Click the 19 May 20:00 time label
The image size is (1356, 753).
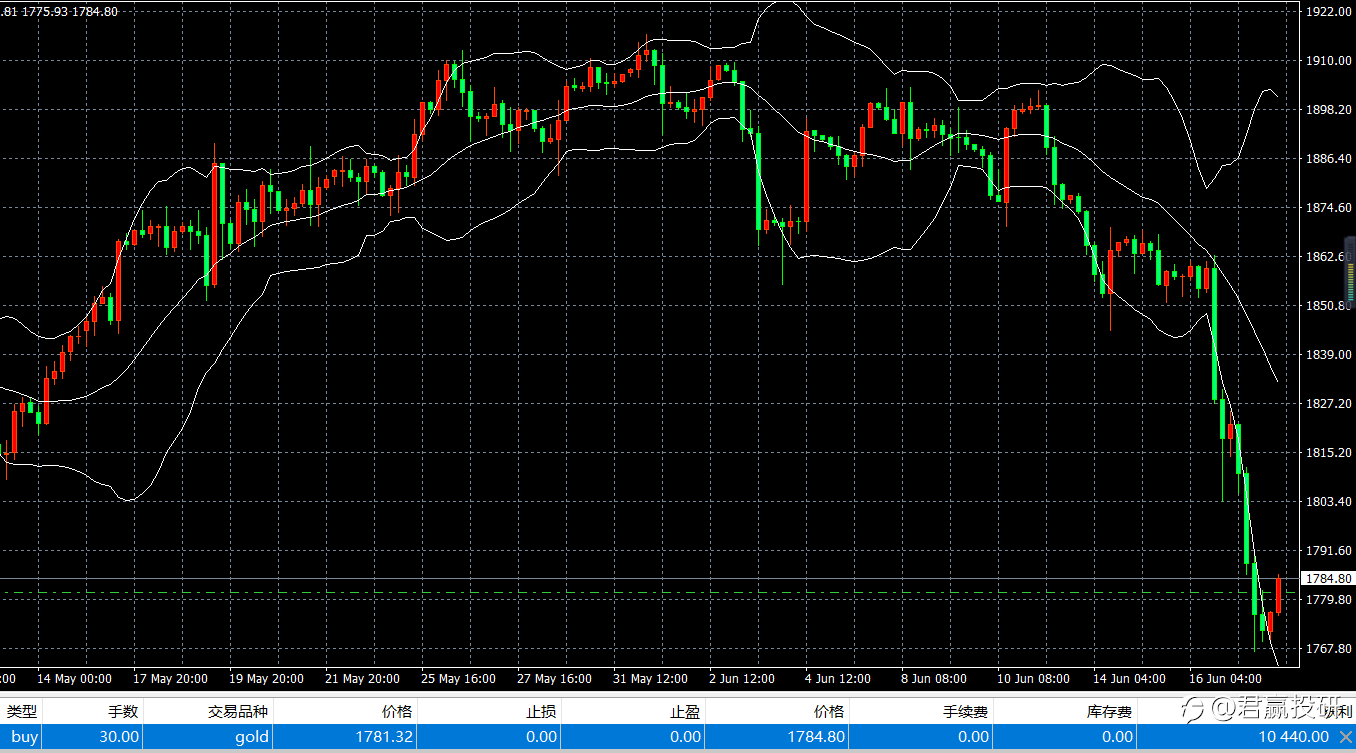coord(266,679)
